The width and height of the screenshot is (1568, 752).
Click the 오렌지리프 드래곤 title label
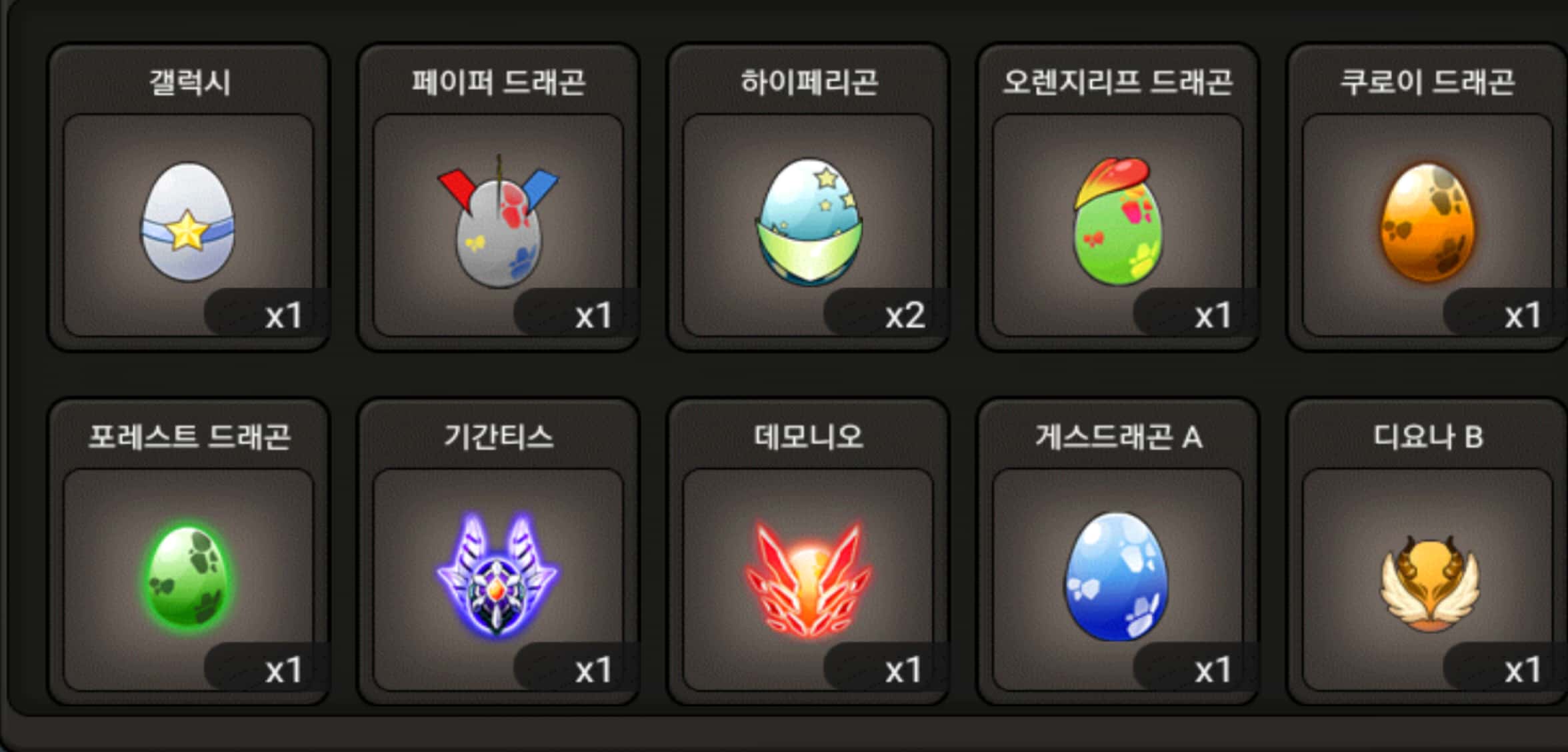coord(1118,83)
